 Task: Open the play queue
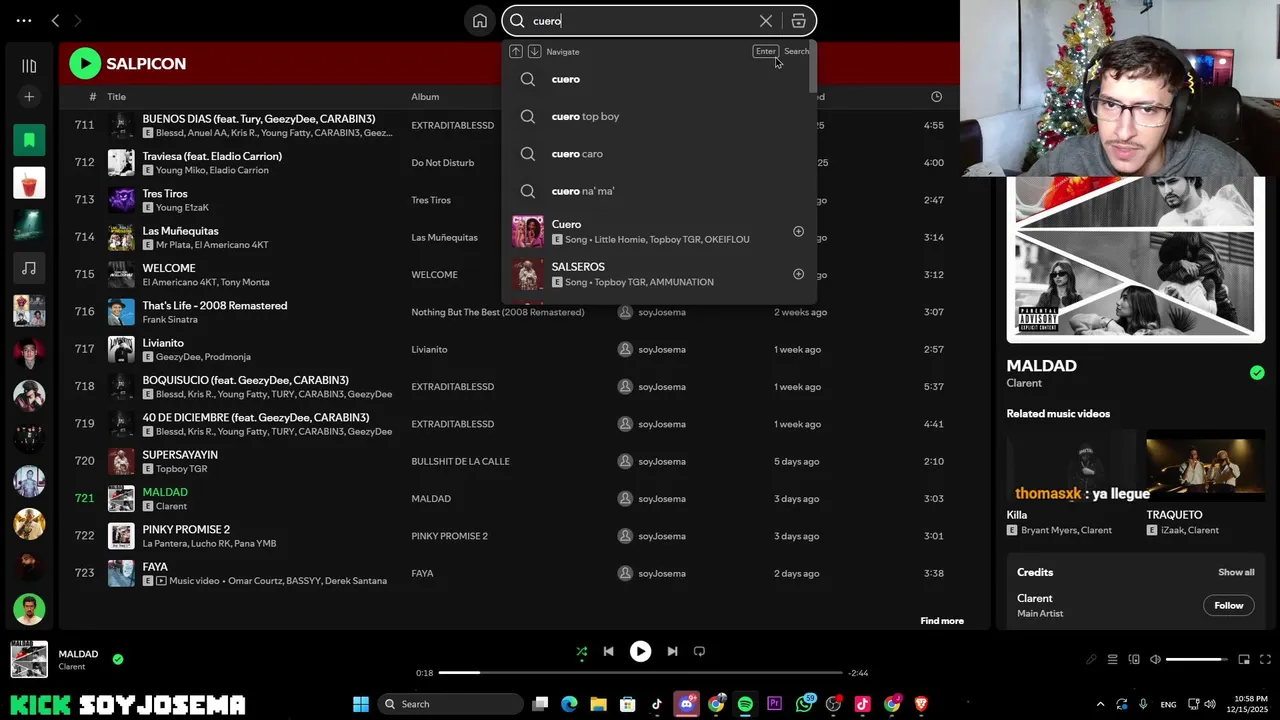1112,660
